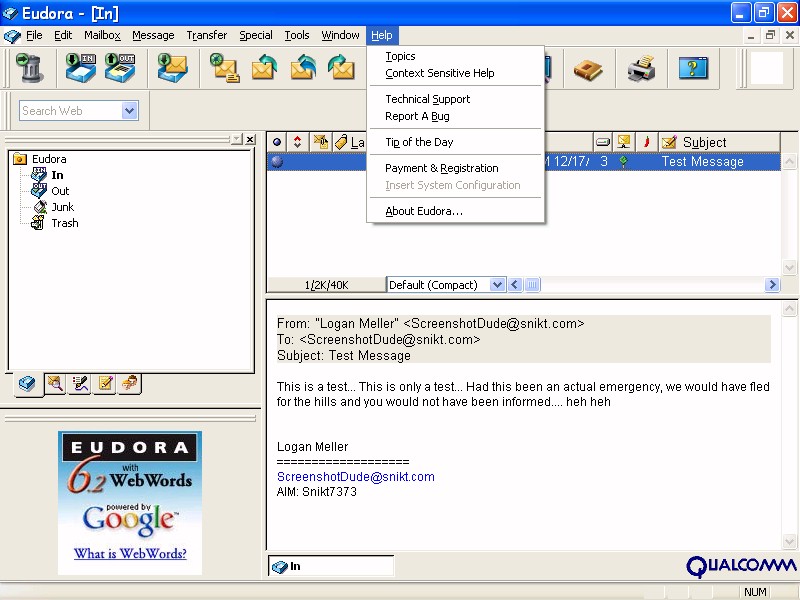Click the Check Mail envelope-tray toolbar icon
The width and height of the screenshot is (800, 600).
click(172, 68)
